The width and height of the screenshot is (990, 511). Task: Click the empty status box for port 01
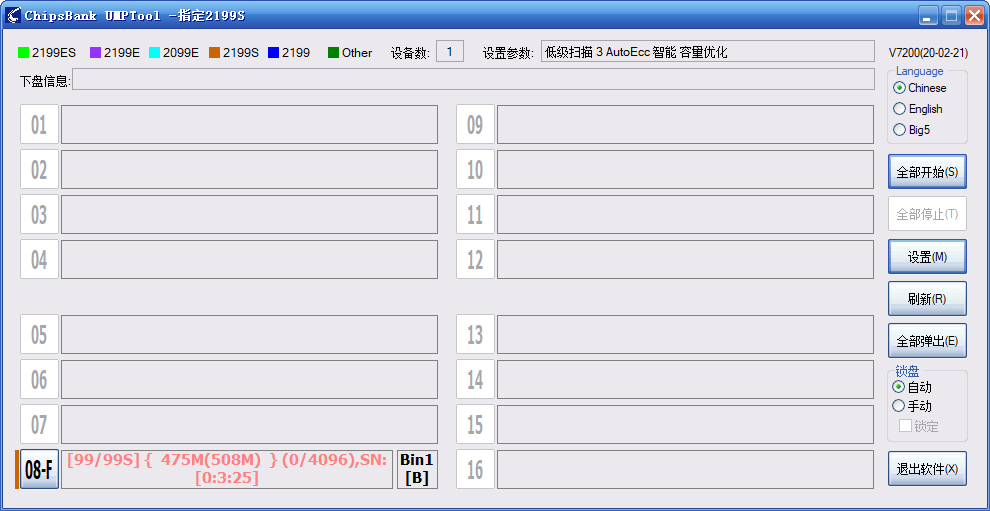(x=249, y=124)
